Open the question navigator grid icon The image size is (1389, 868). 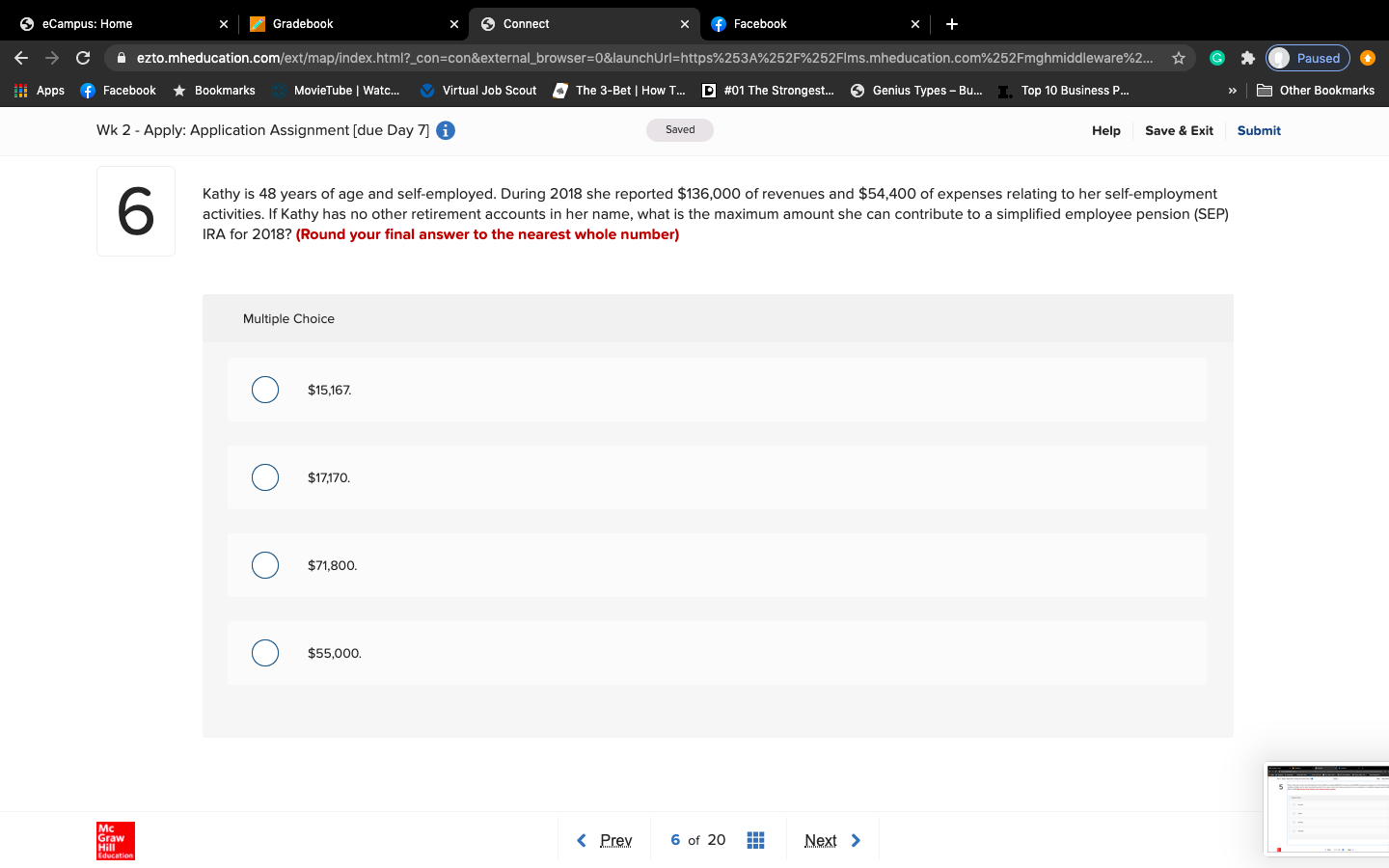click(x=755, y=839)
